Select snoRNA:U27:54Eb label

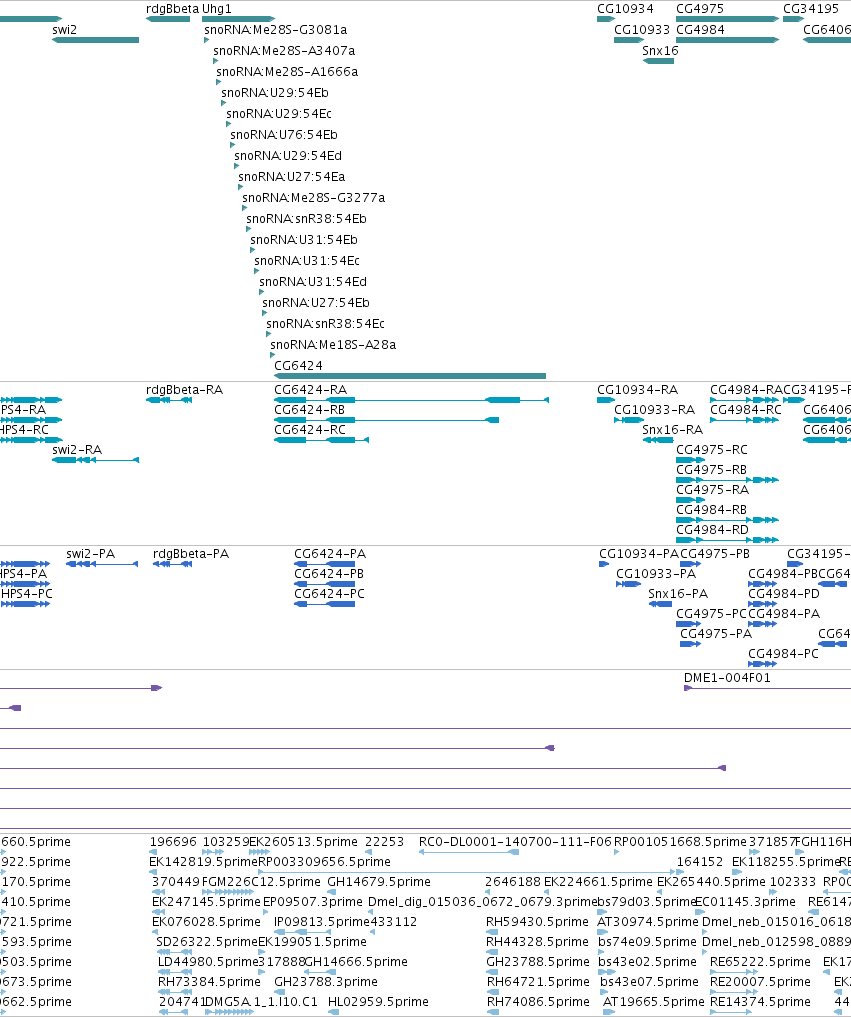pos(316,303)
